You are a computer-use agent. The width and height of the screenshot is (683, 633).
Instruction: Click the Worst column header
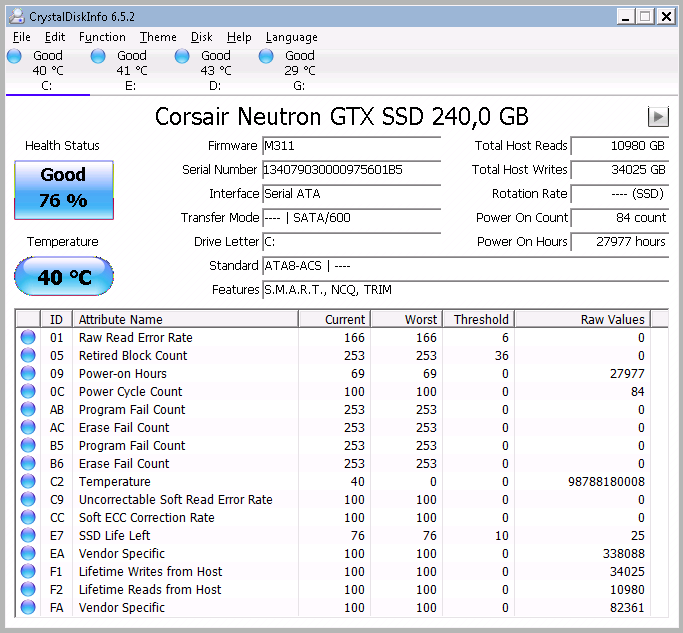pyautogui.click(x=407, y=319)
